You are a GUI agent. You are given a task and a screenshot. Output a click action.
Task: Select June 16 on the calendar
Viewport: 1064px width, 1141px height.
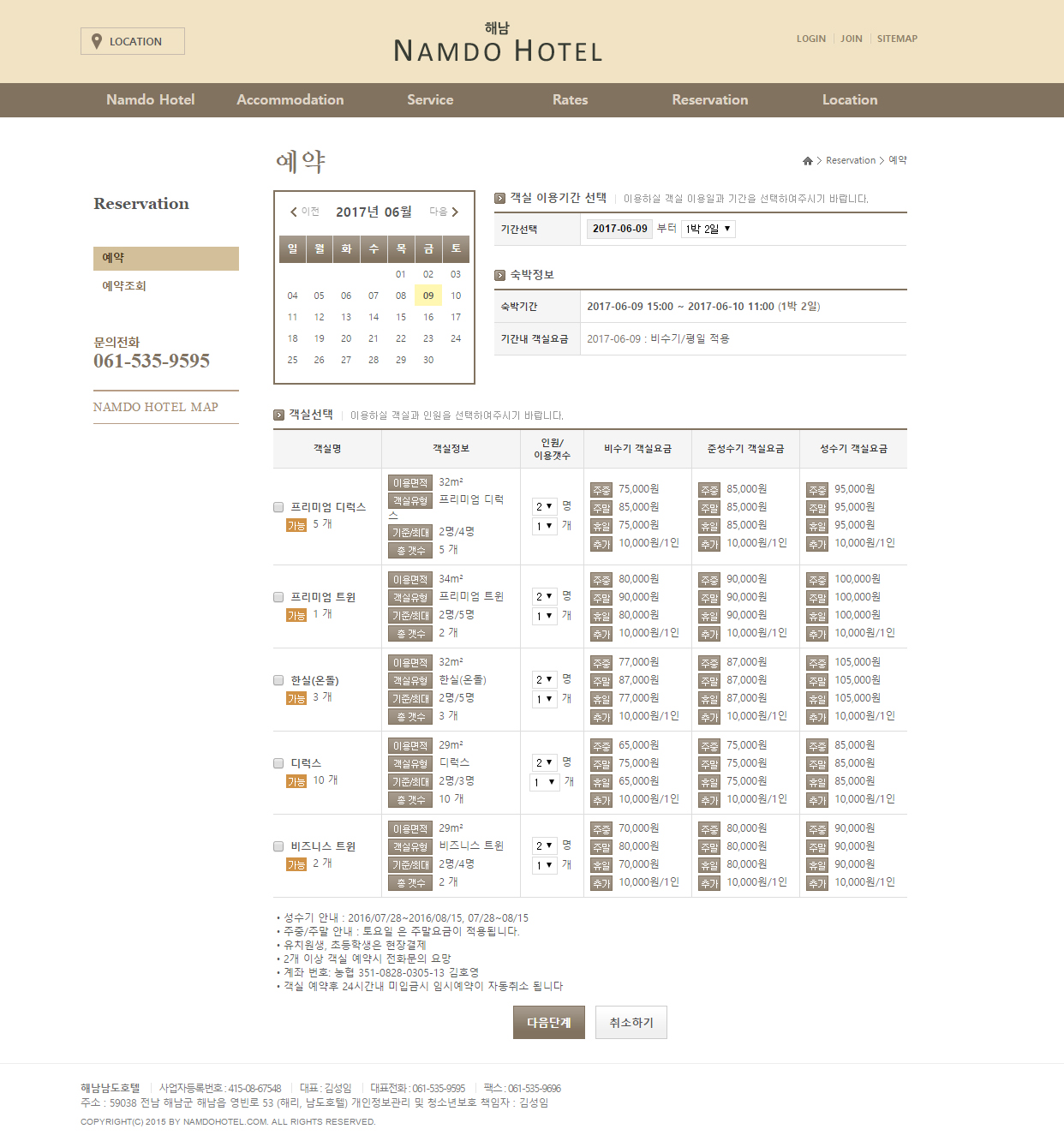[x=428, y=317]
